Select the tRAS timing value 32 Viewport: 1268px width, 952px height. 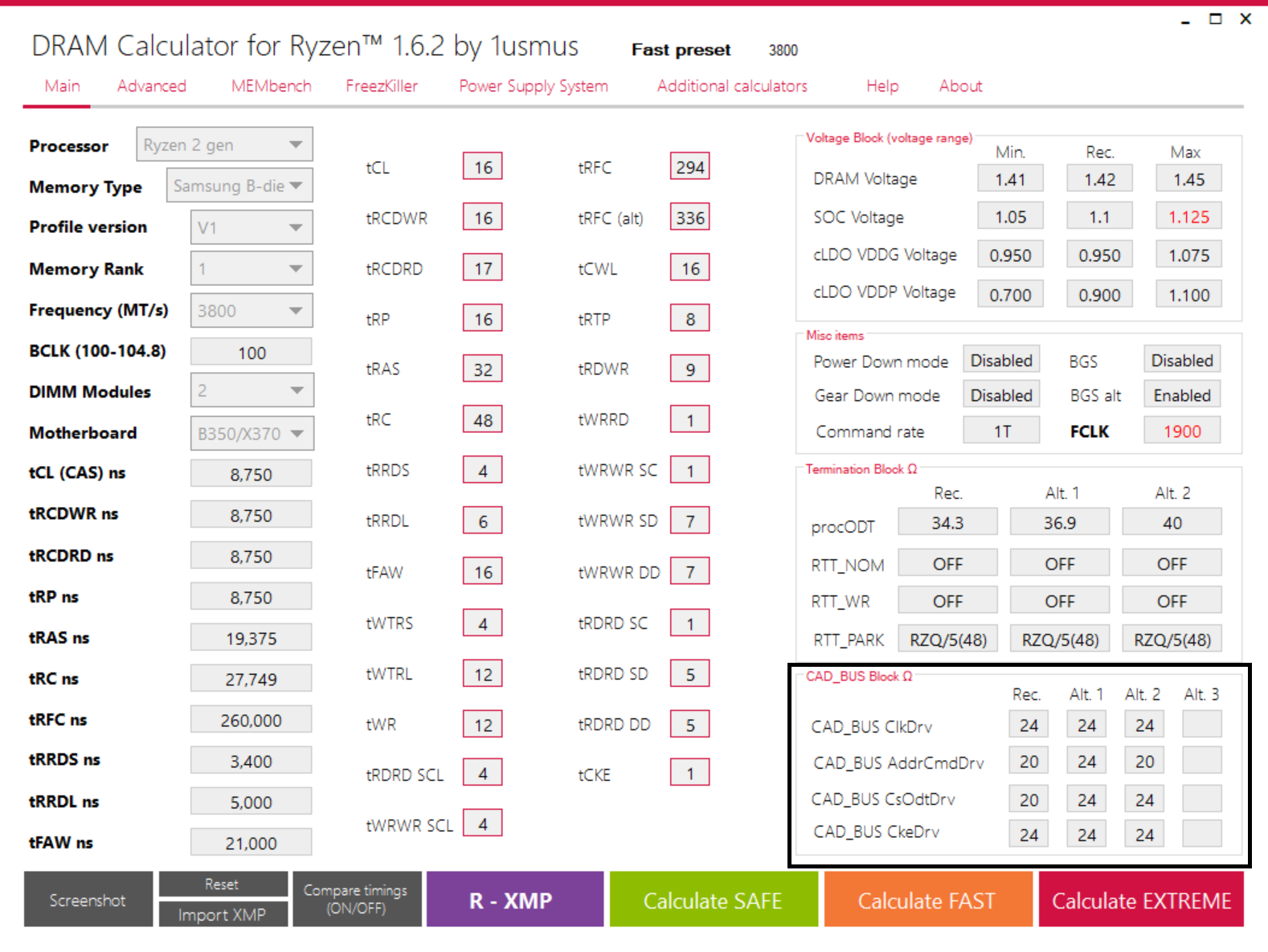pos(483,370)
